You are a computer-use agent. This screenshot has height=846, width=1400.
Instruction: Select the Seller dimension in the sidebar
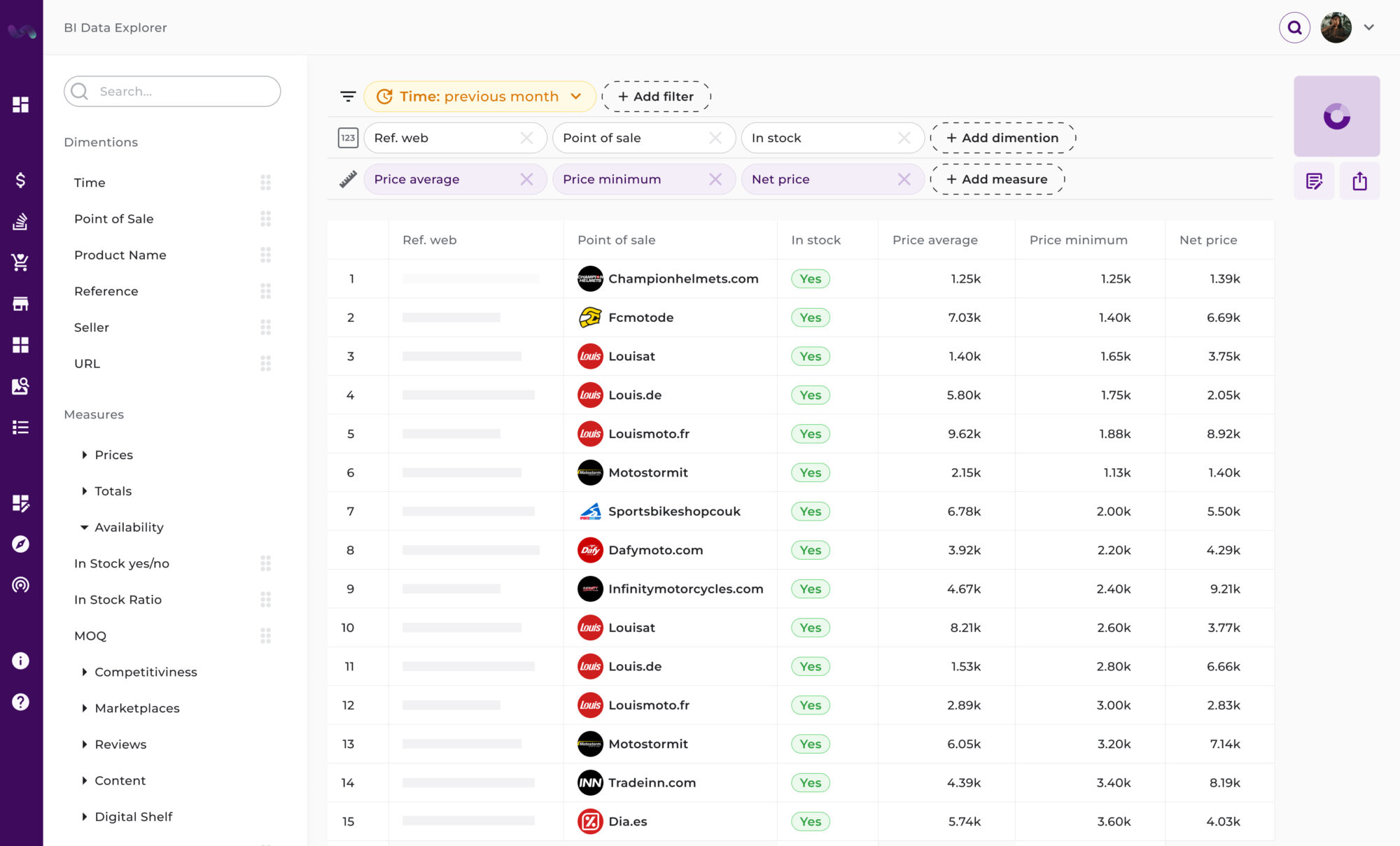click(91, 327)
